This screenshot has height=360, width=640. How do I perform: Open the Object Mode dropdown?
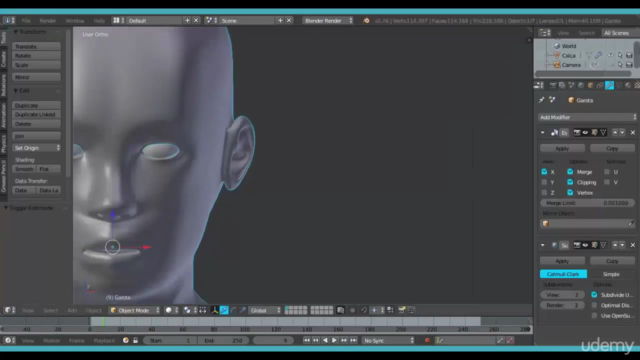click(x=135, y=311)
